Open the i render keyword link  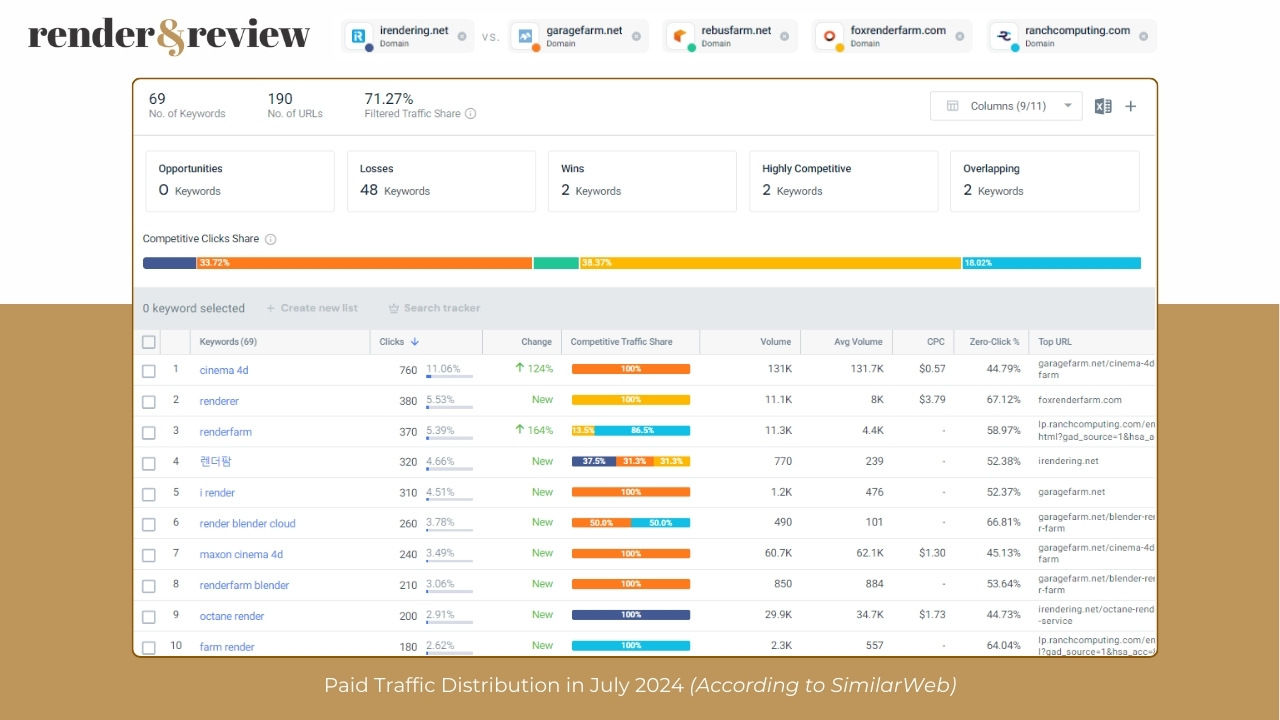click(217, 493)
